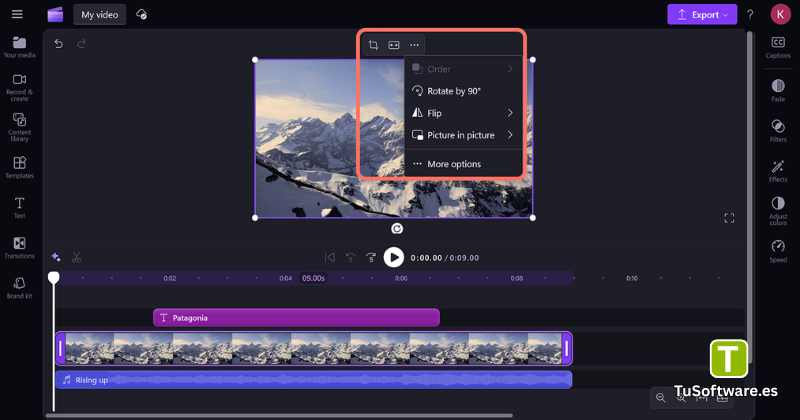The height and width of the screenshot is (420, 800).
Task: Skip forward five seconds
Action: 371,258
